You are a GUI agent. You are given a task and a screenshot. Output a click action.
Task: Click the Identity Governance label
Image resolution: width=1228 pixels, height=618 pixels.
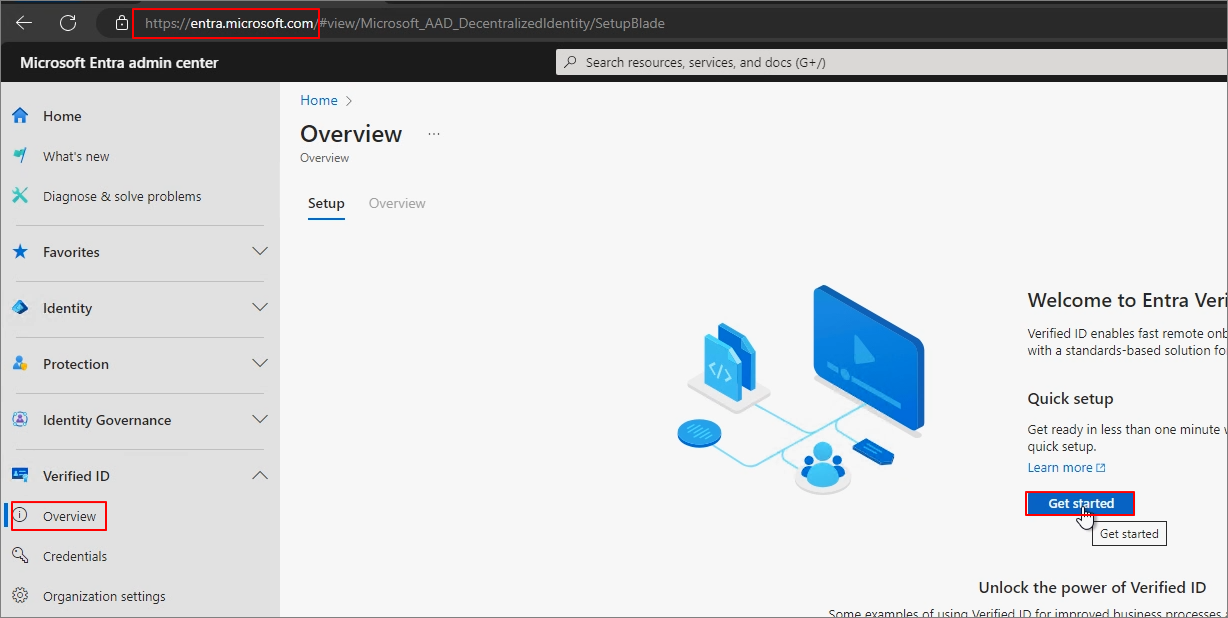click(x=107, y=420)
